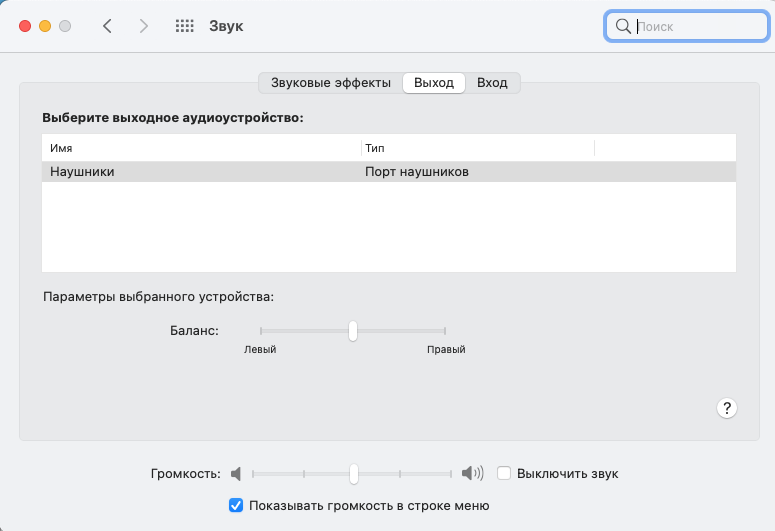
Task: Click the Тип column header
Action: coord(477,148)
